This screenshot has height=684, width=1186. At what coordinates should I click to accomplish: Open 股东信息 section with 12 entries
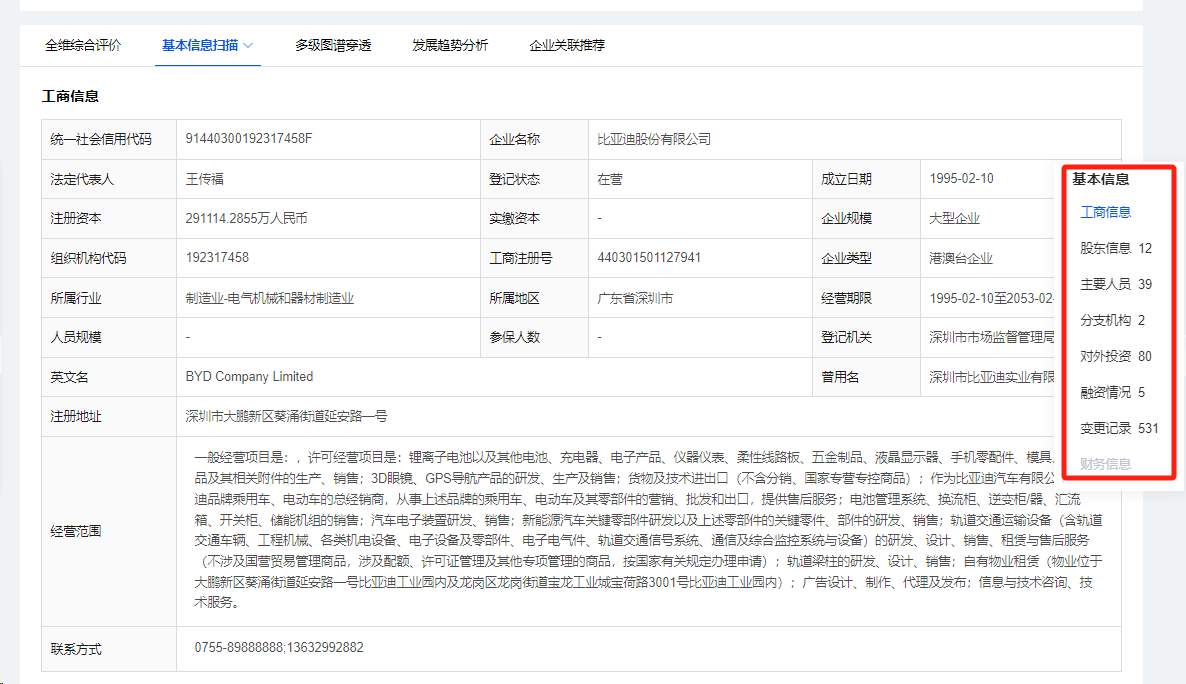point(1115,248)
